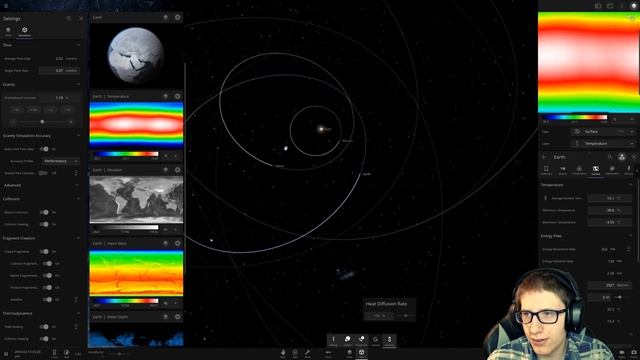Click the selected thermometer icon in bottom toolbar
Screen dimensions: 640x360
click(x=389, y=341)
